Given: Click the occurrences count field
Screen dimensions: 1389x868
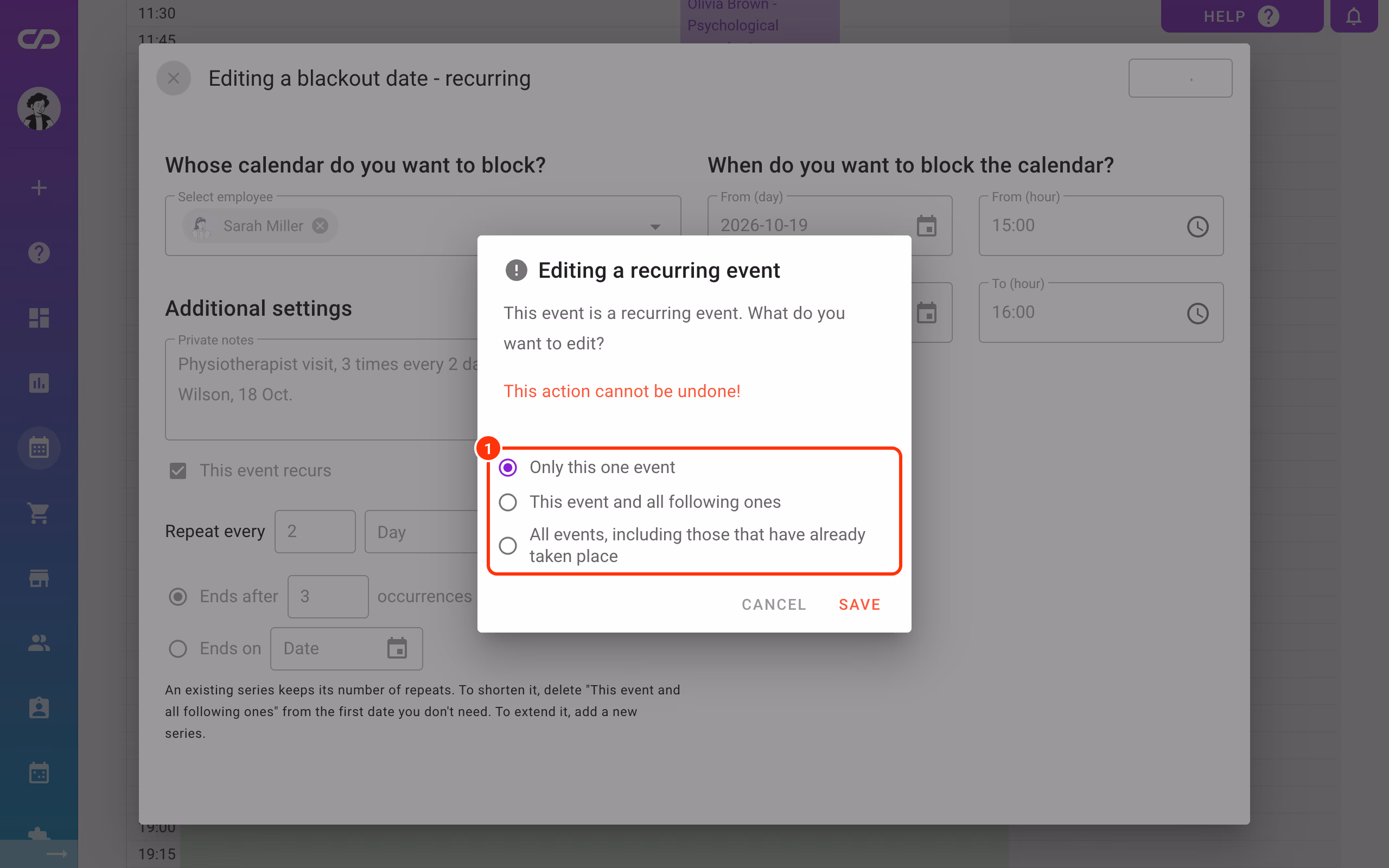Looking at the screenshot, I should pos(328,596).
